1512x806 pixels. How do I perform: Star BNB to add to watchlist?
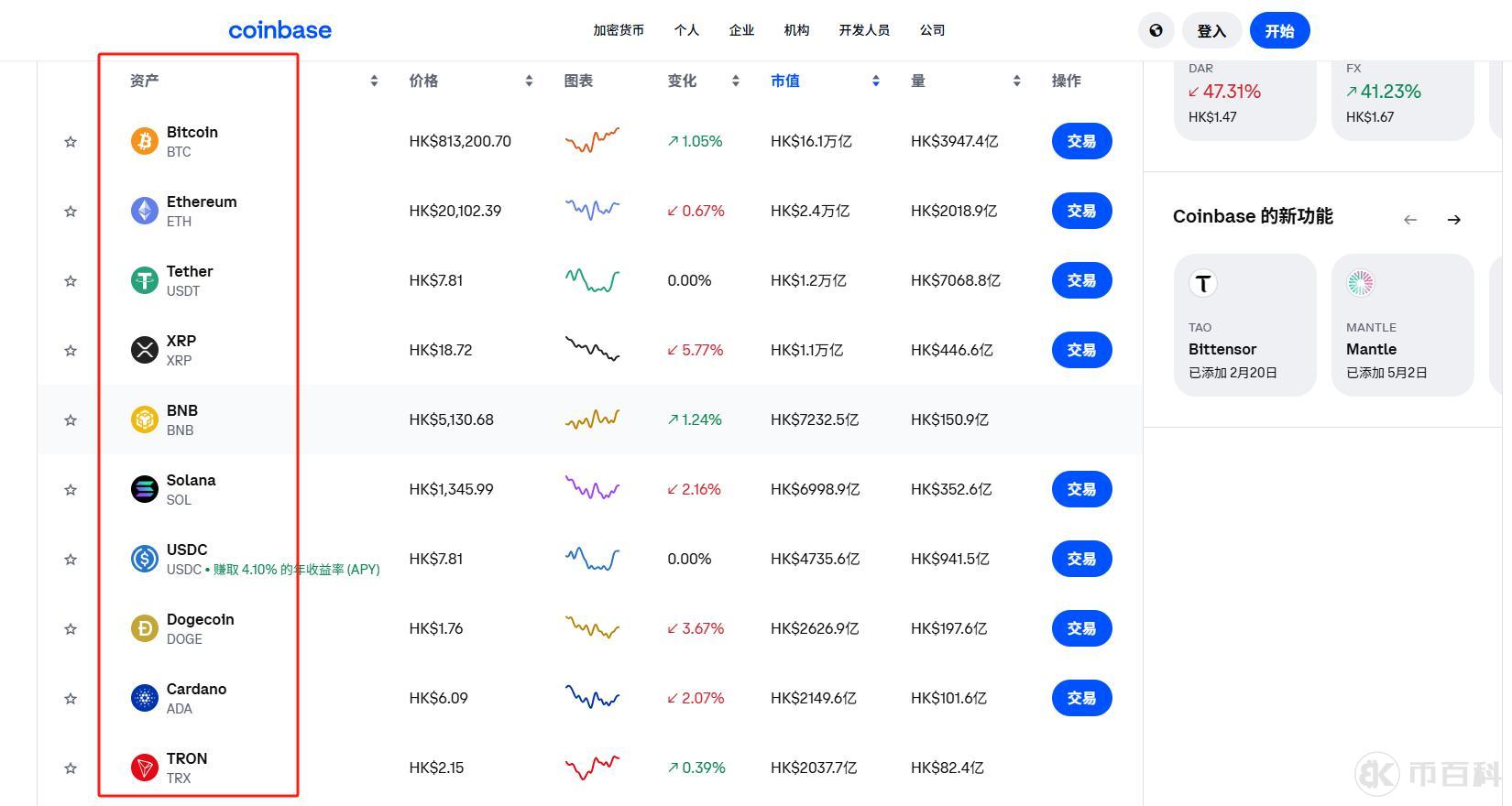(71, 419)
